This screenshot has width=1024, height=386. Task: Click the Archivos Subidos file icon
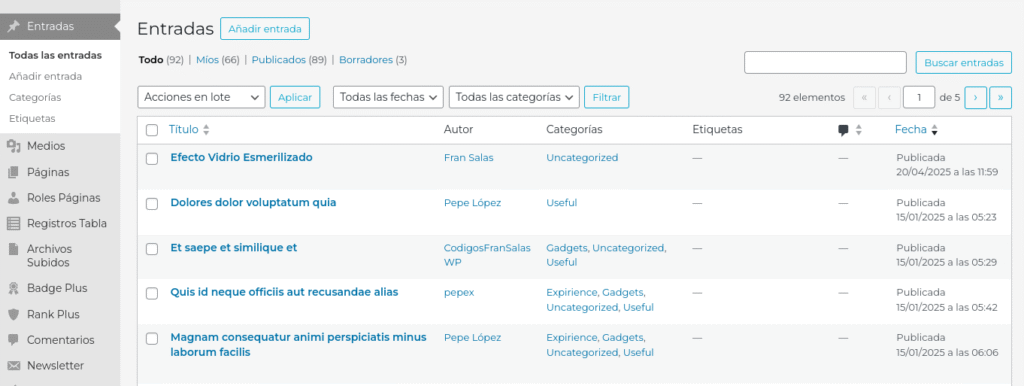[13, 249]
